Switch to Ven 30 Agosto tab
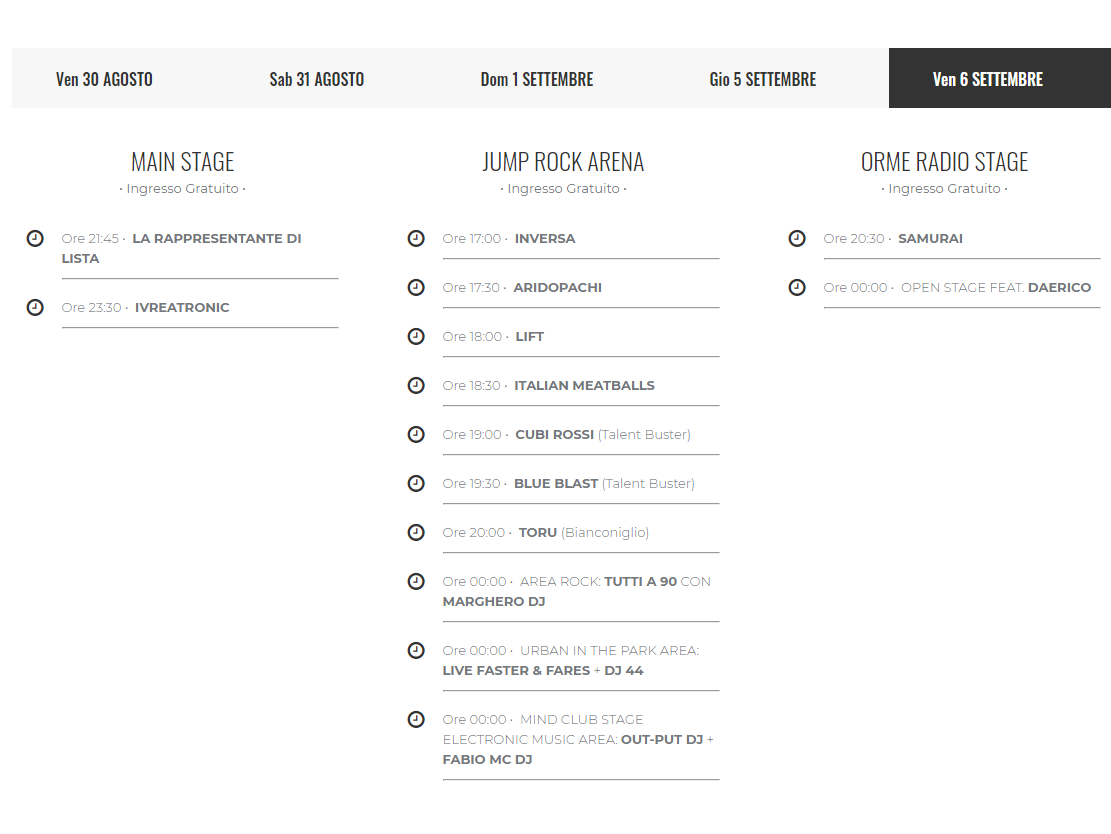The height and width of the screenshot is (834, 1111). pyautogui.click(x=104, y=79)
